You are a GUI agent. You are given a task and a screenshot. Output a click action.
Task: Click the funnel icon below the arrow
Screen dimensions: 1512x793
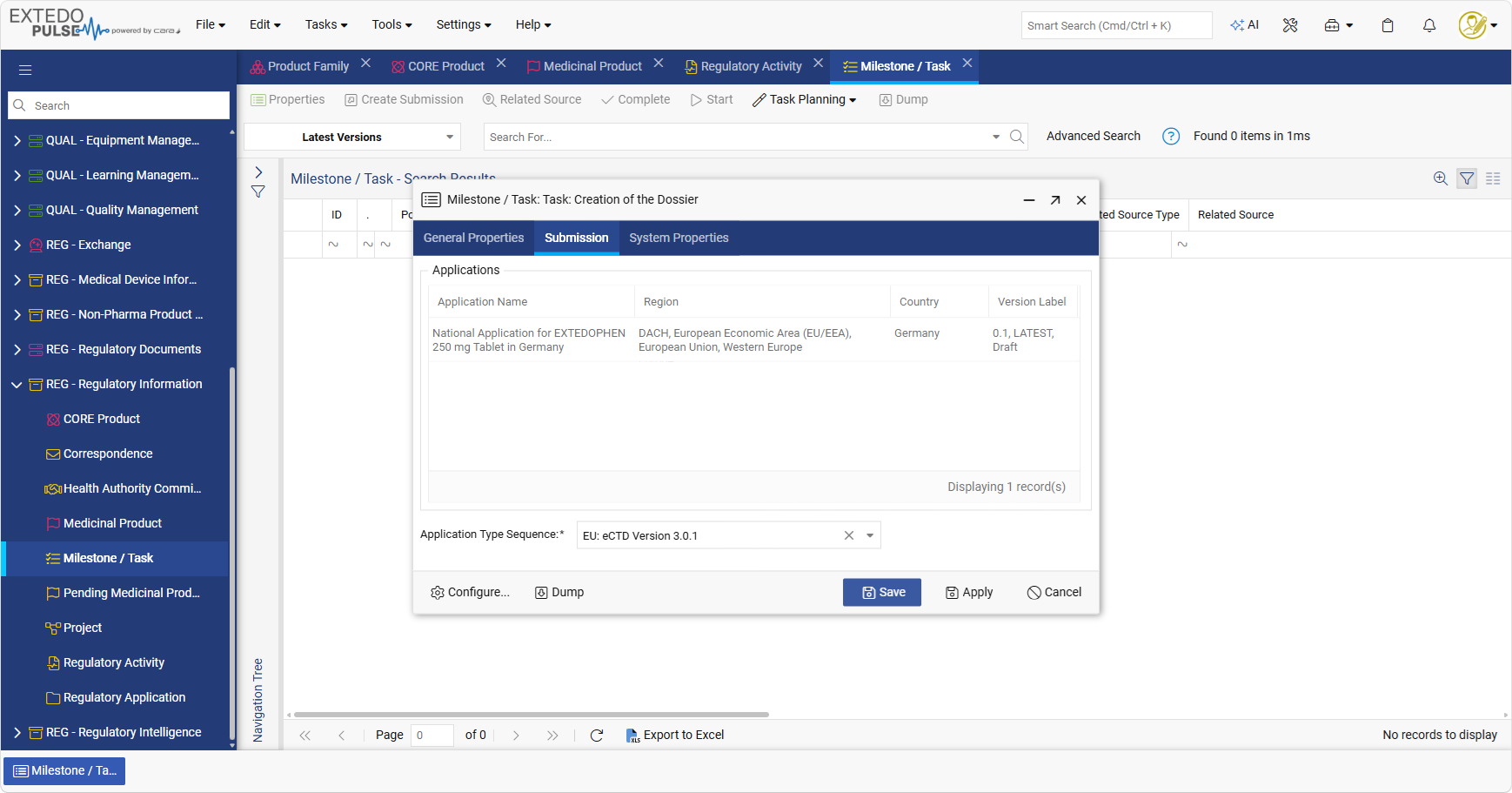tap(258, 192)
